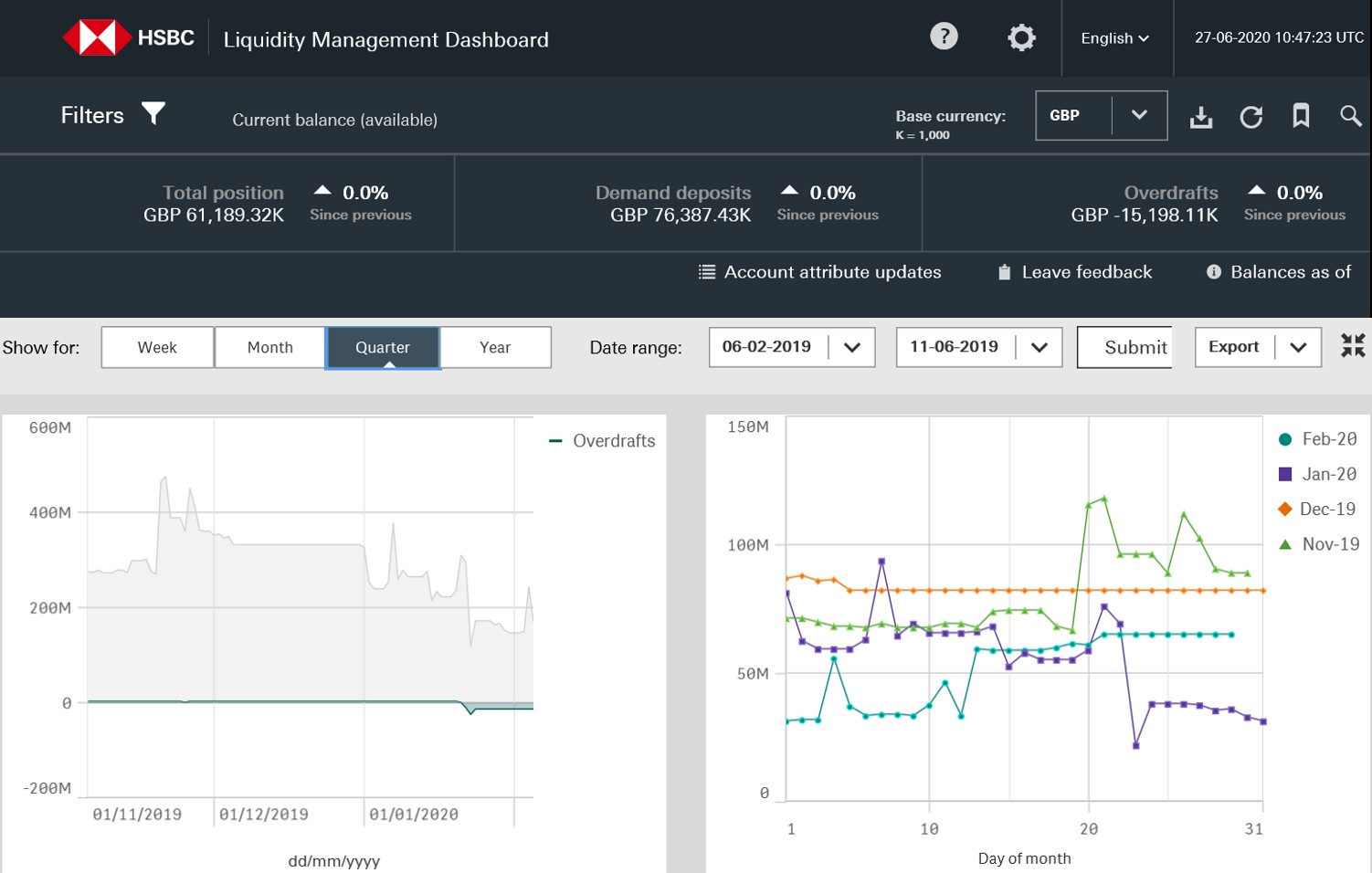Open the base currency GBP dropdown
Viewport: 1372px width, 873px height.
click(x=1139, y=115)
